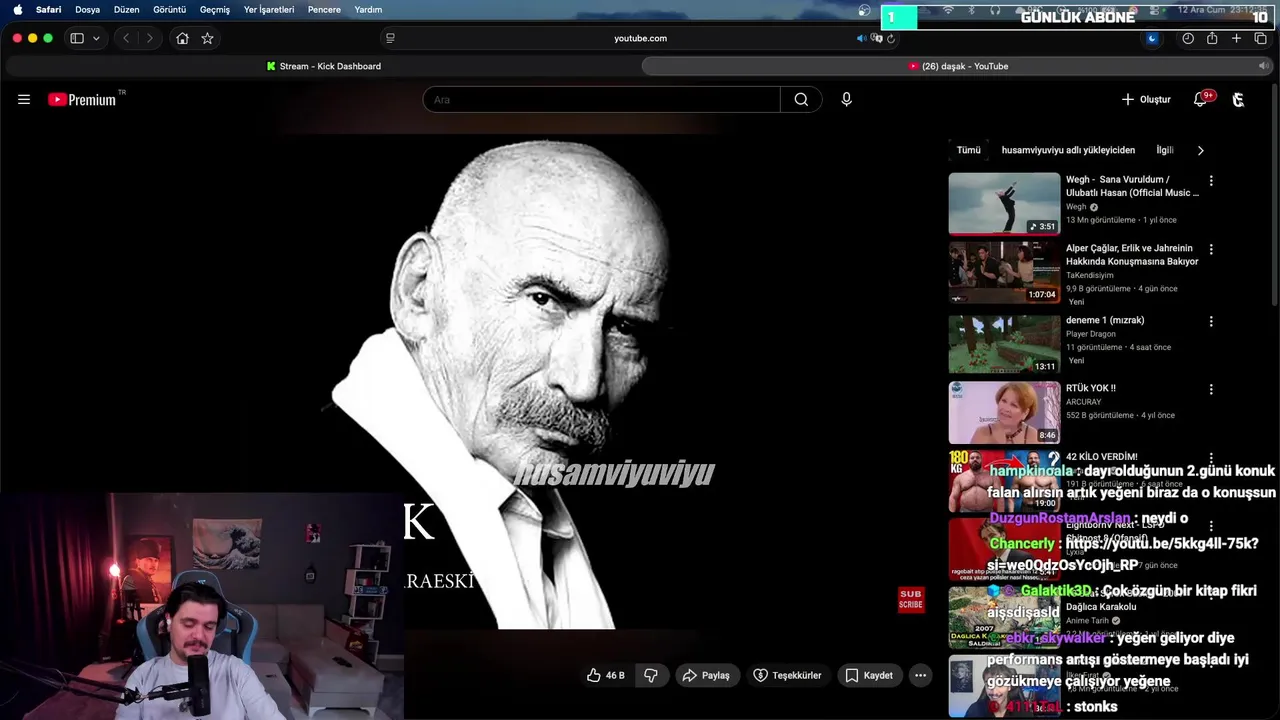Screen dimensions: 1280x720
Task: Show more filter chips with arrow
Action: 1200,150
